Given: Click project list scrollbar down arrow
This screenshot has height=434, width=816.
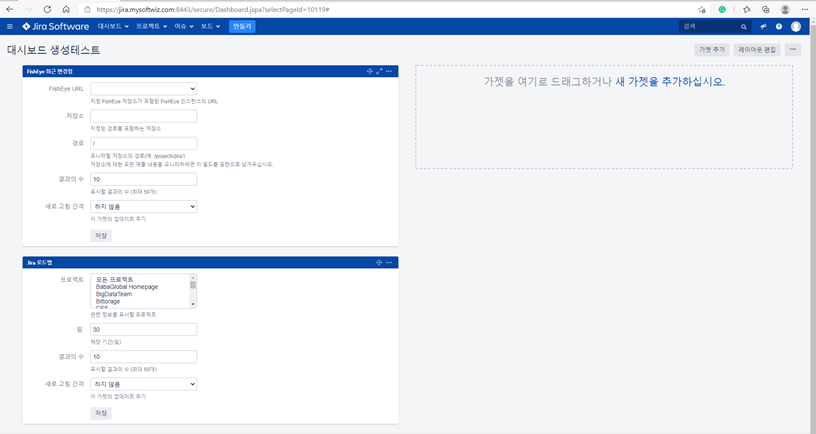Looking at the screenshot, I should click(x=193, y=304).
